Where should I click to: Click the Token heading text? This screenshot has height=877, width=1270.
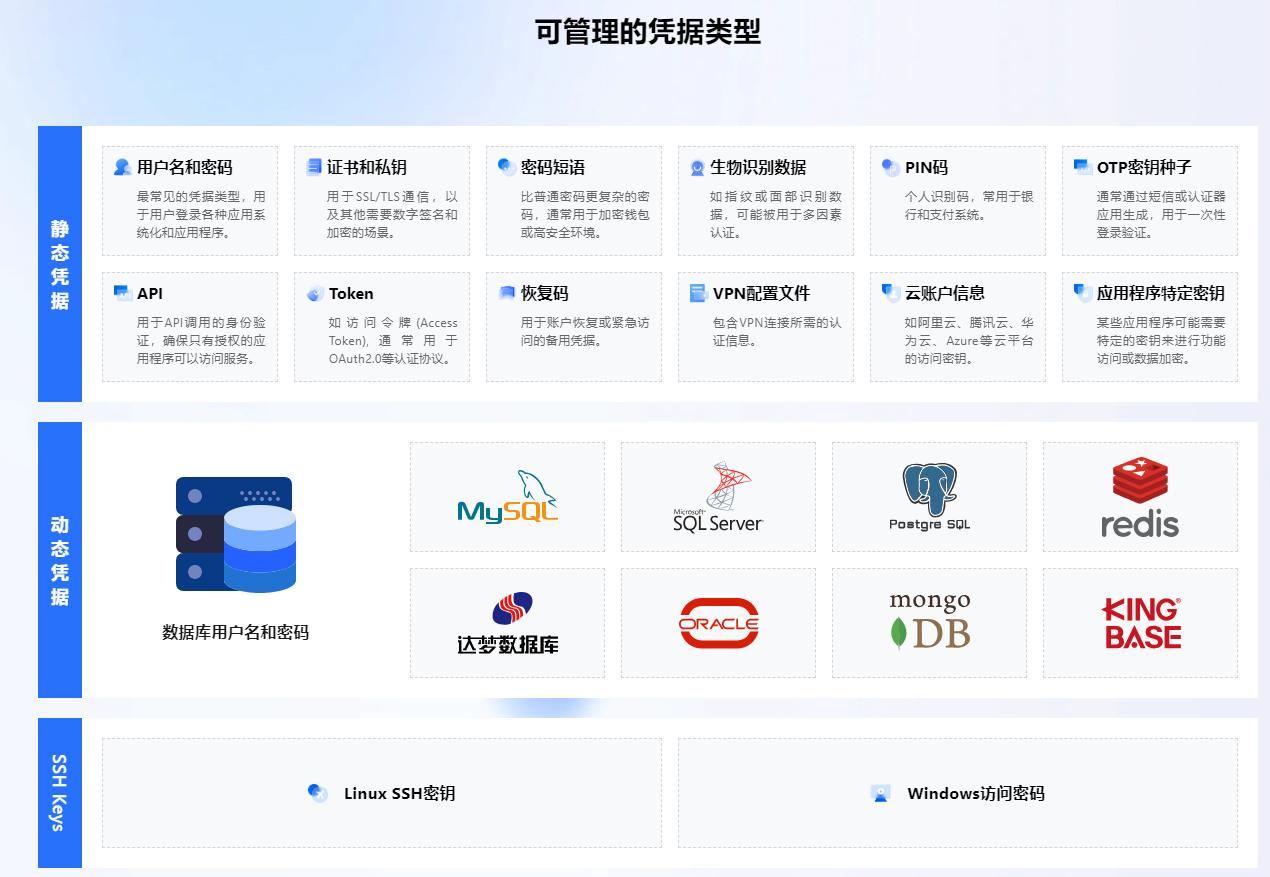(351, 293)
